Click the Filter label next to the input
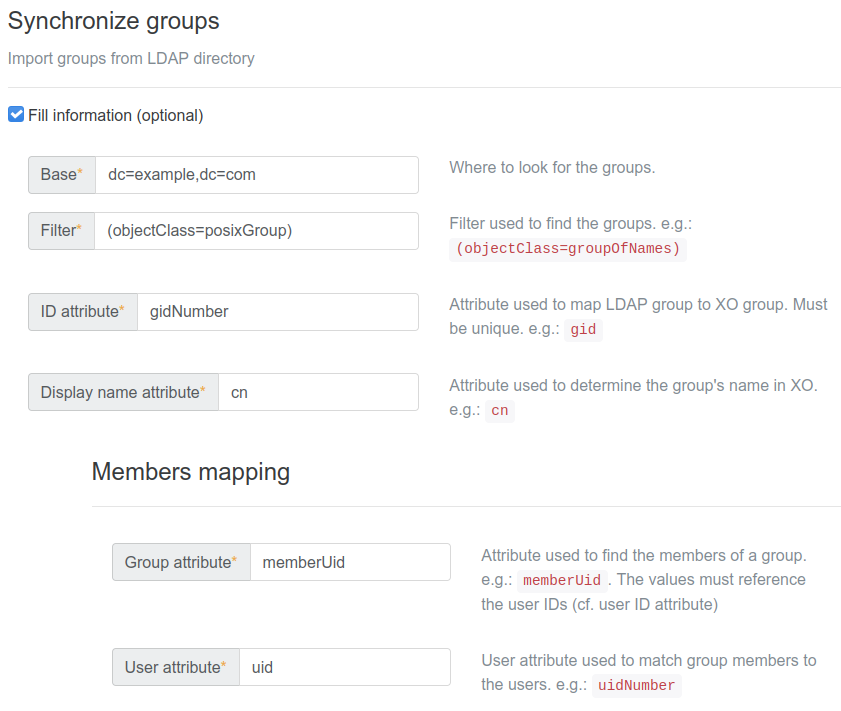This screenshot has height=711, width=841. [58, 230]
